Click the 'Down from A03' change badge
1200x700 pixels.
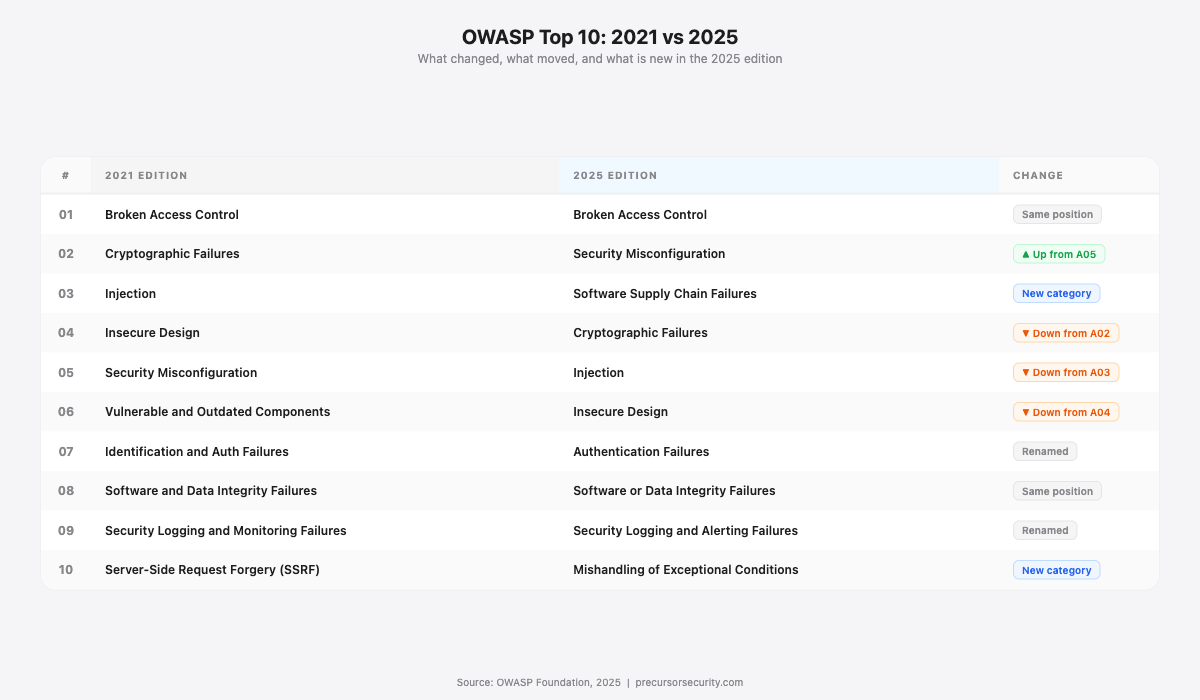tap(1066, 372)
